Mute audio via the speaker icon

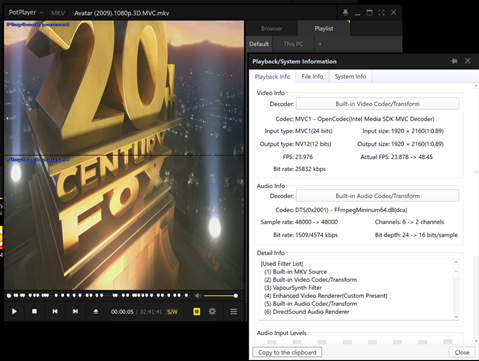pos(198,296)
